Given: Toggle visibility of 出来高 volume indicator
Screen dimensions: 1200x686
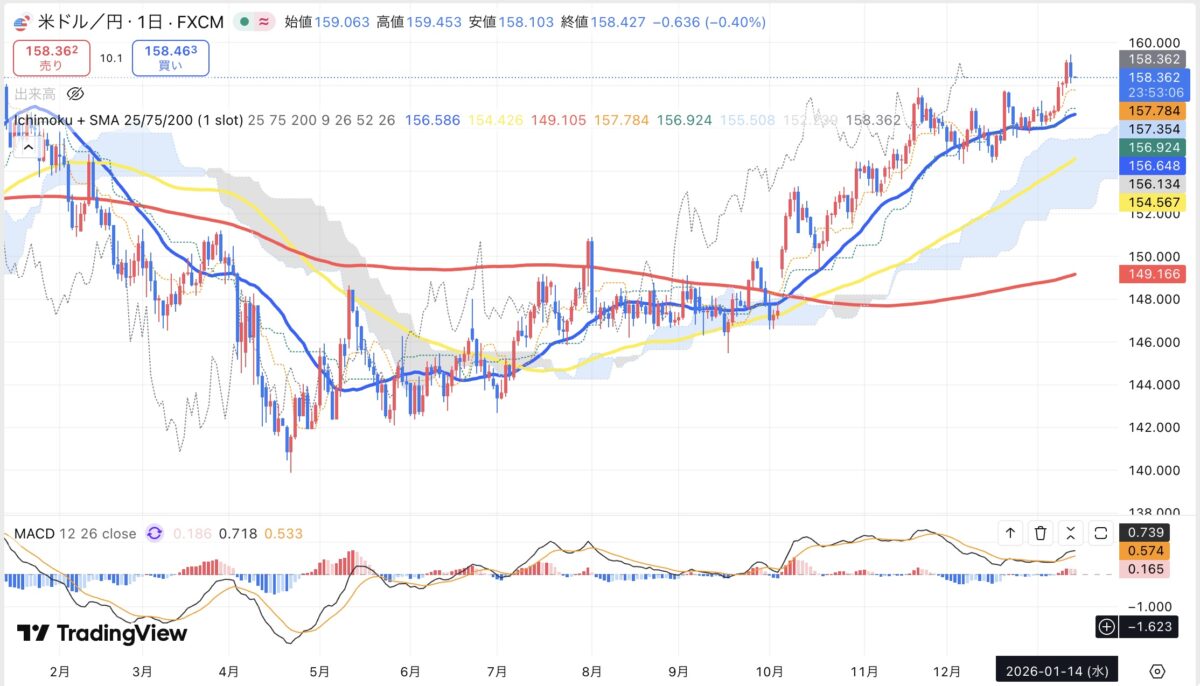Looking at the screenshot, I should 75,94.
